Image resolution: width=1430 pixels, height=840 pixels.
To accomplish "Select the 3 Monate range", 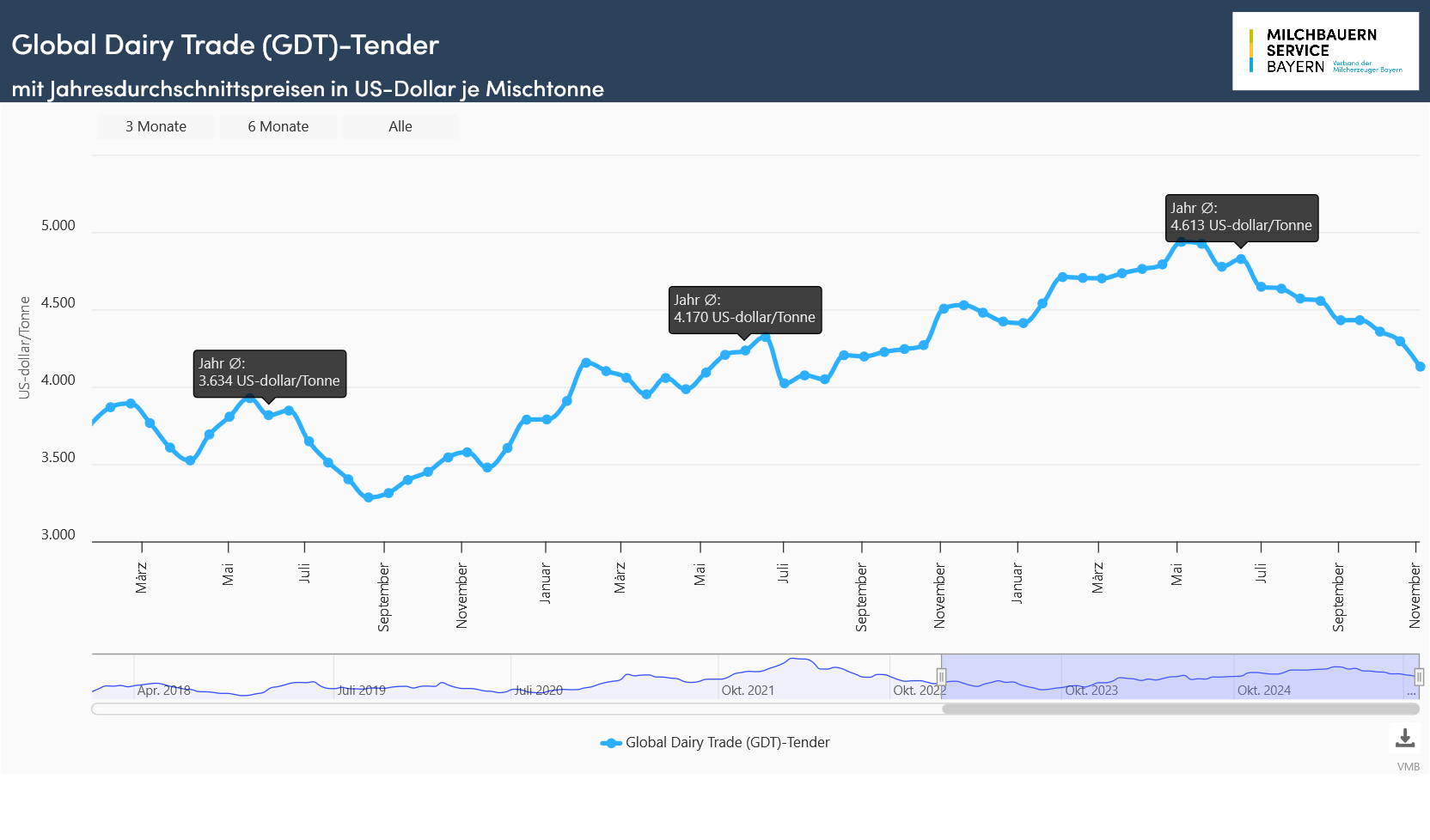I will (x=156, y=126).
